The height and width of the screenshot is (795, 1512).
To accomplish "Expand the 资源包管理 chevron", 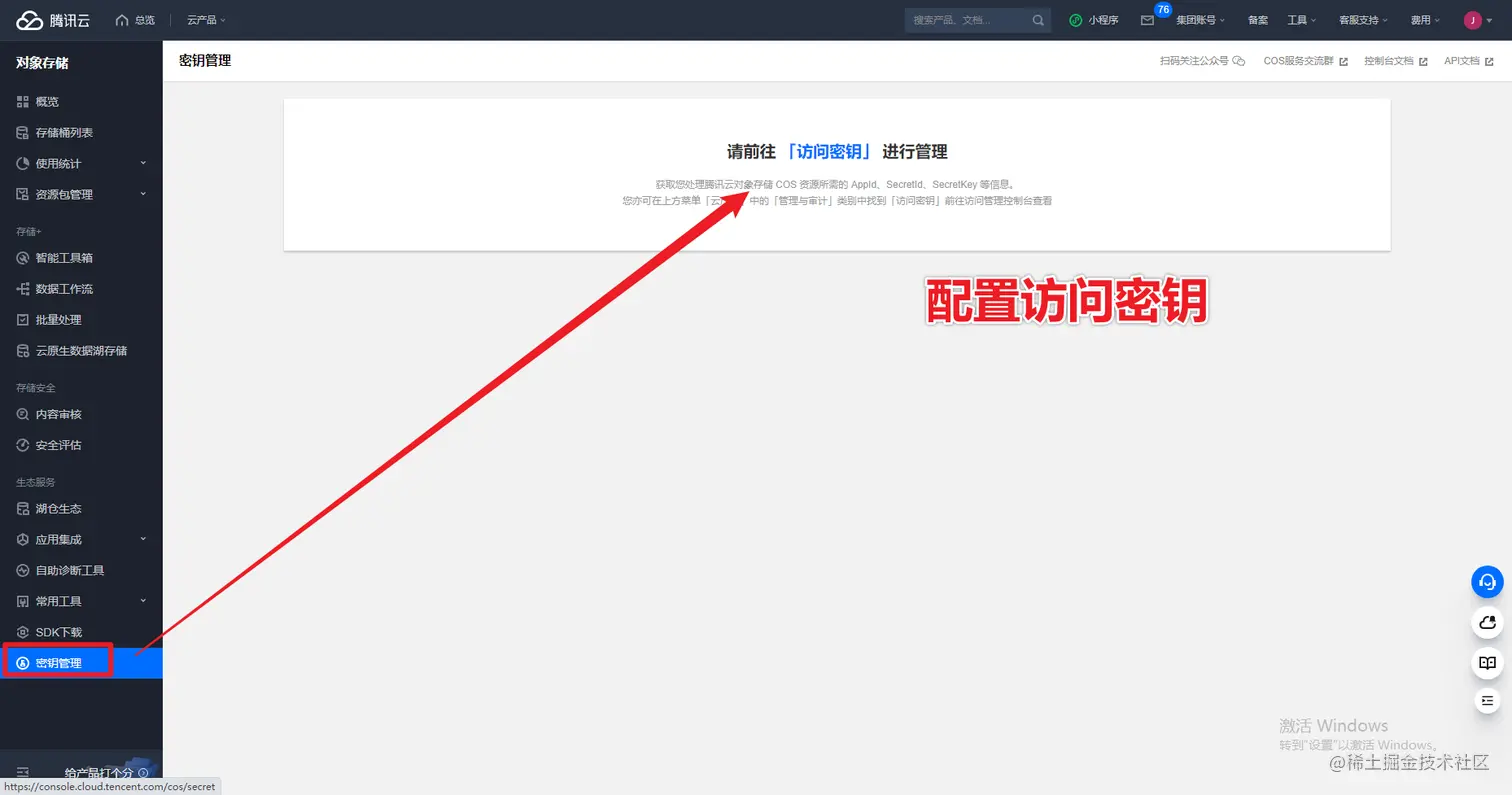I will (x=143, y=194).
